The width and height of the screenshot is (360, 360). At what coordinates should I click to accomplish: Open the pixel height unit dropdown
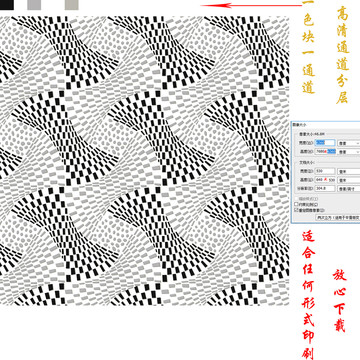click(x=349, y=152)
